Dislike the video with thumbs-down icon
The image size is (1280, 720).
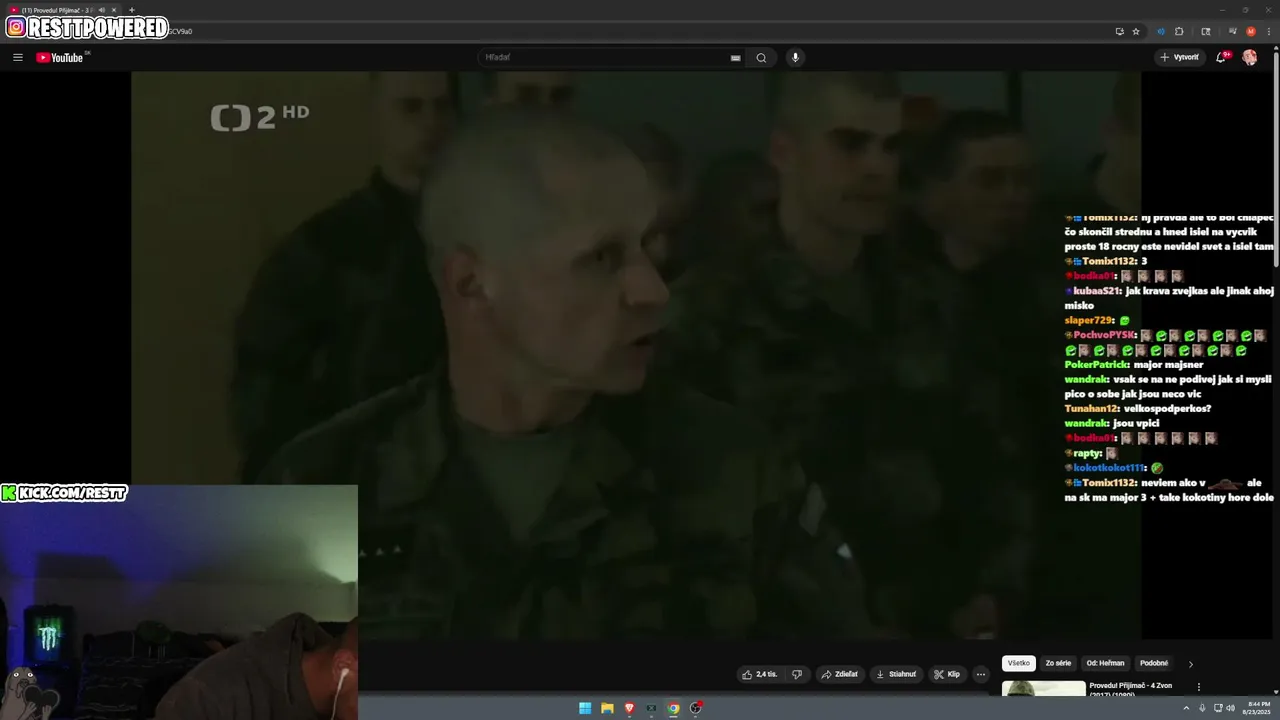pyautogui.click(x=797, y=674)
